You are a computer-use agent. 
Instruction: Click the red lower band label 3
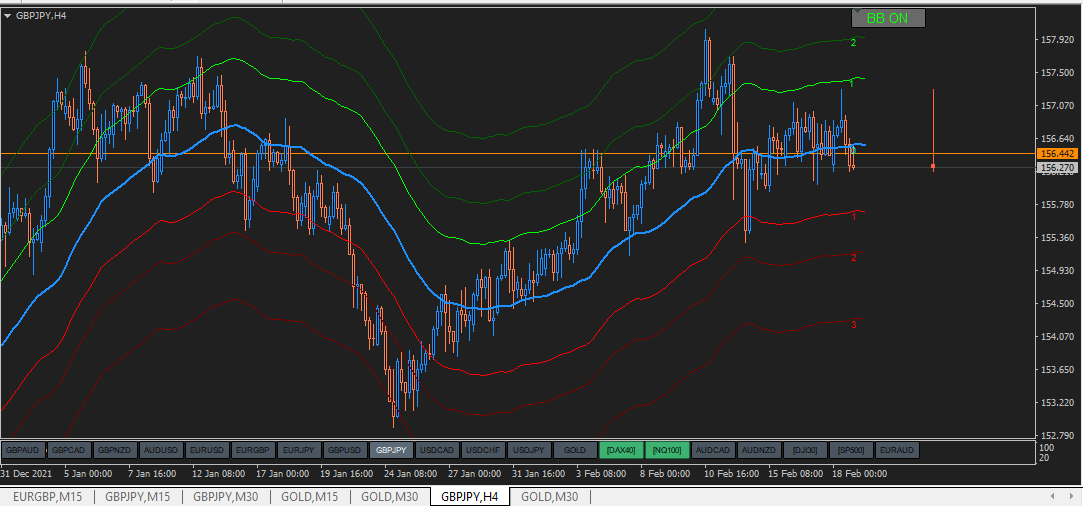click(854, 324)
